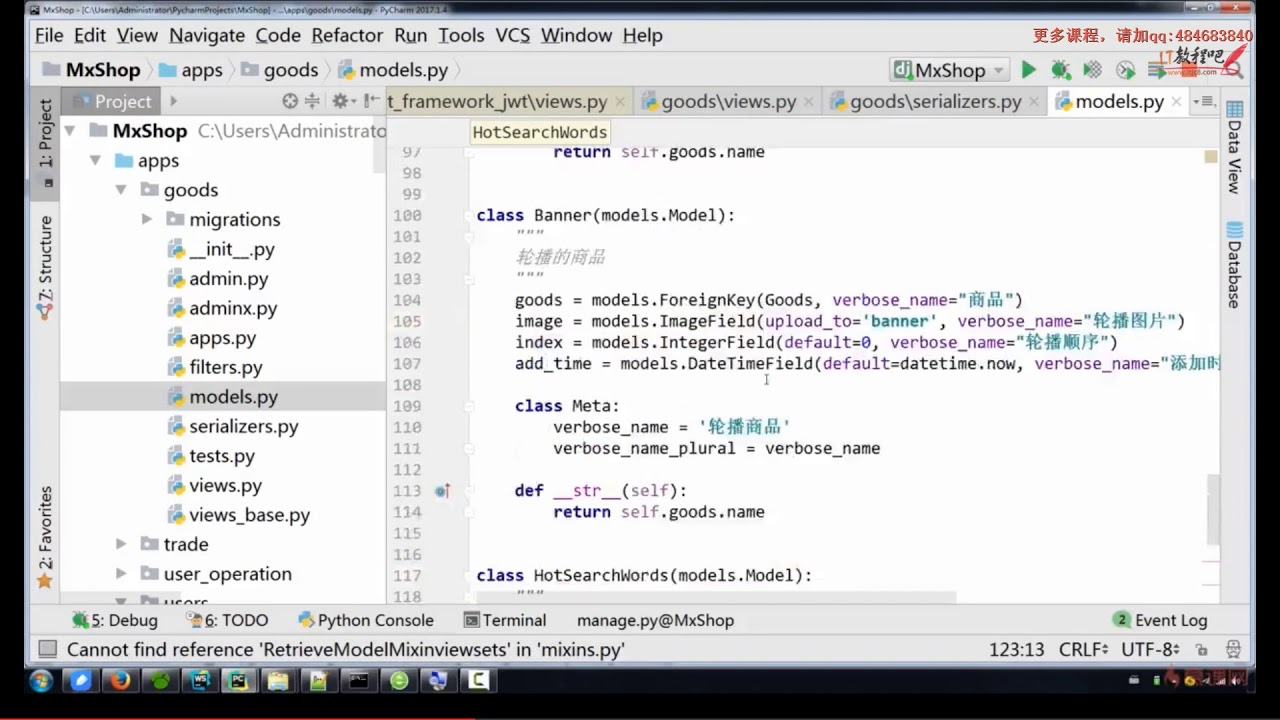Open admin.py in project tree

pyautogui.click(x=228, y=279)
